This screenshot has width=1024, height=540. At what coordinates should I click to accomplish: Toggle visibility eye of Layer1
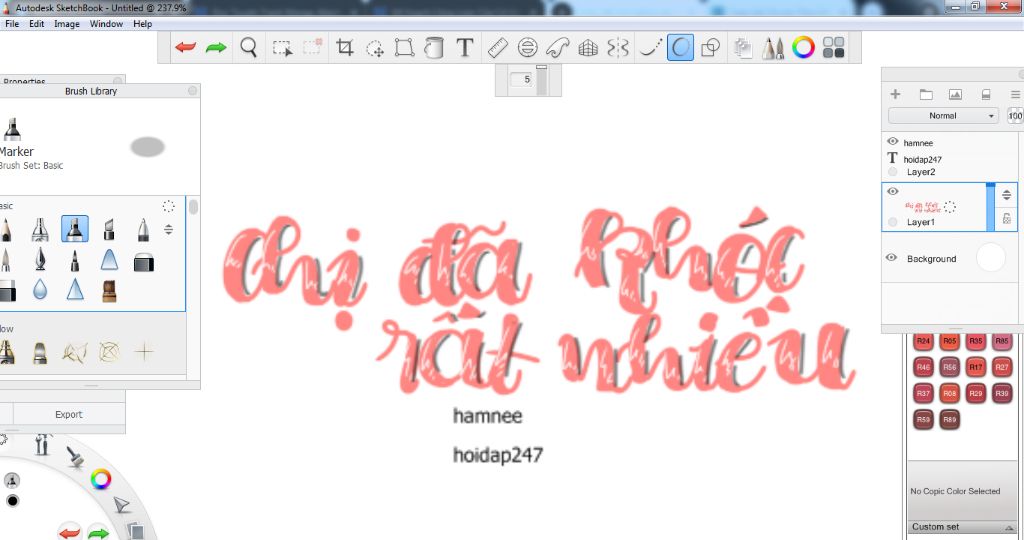pyautogui.click(x=893, y=191)
